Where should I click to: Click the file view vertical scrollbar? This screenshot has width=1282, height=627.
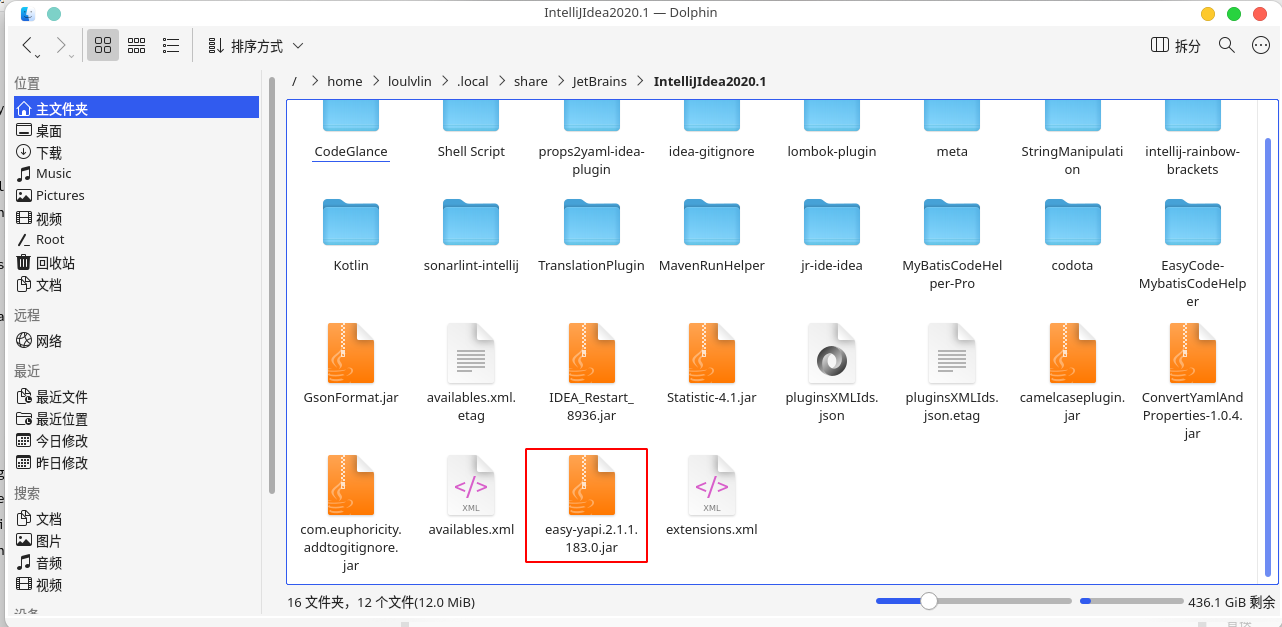point(1268,357)
